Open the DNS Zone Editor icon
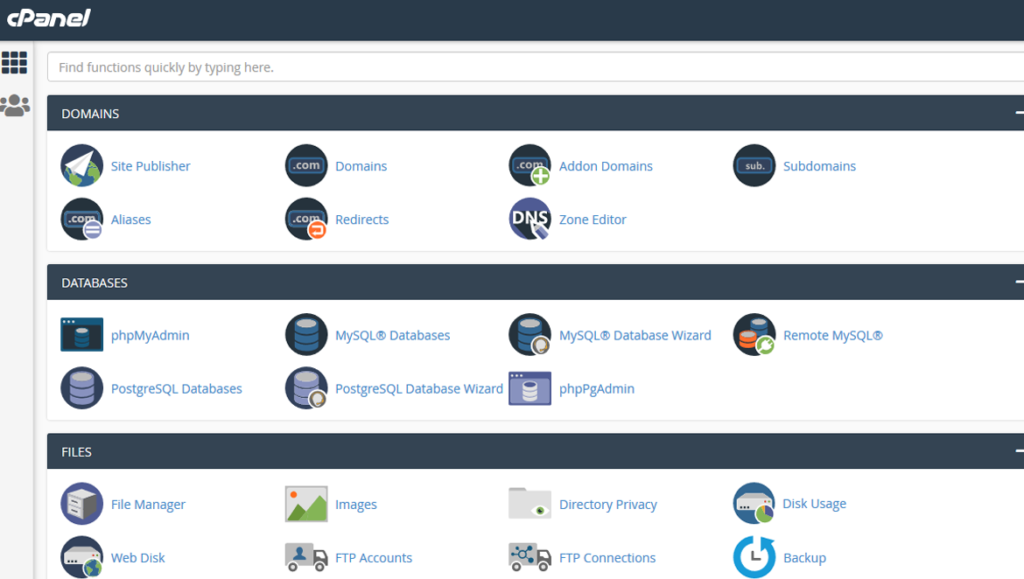Image resolution: width=1024 pixels, height=579 pixels. (x=530, y=219)
